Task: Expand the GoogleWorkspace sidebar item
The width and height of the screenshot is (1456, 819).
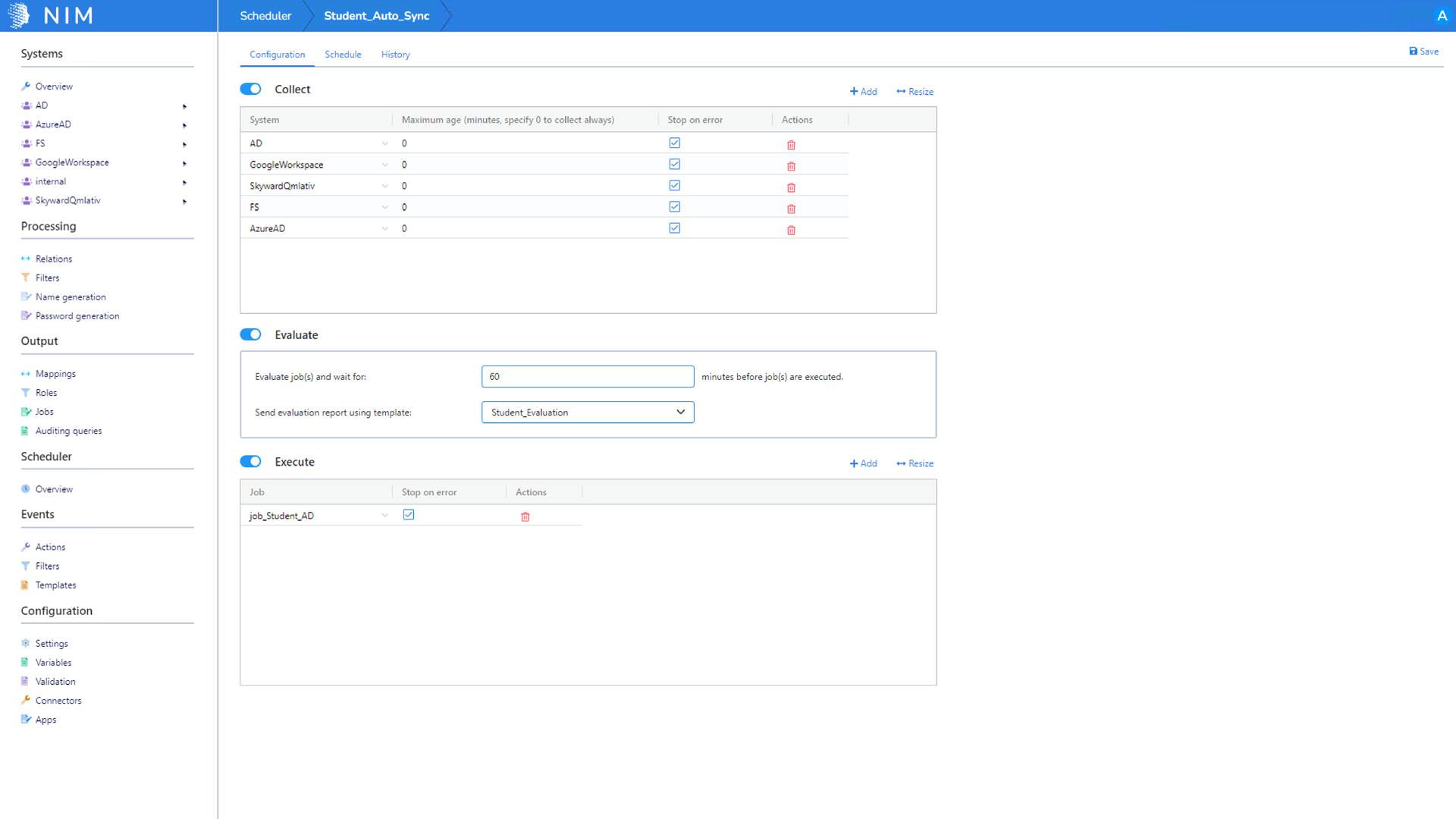Action: click(x=184, y=163)
